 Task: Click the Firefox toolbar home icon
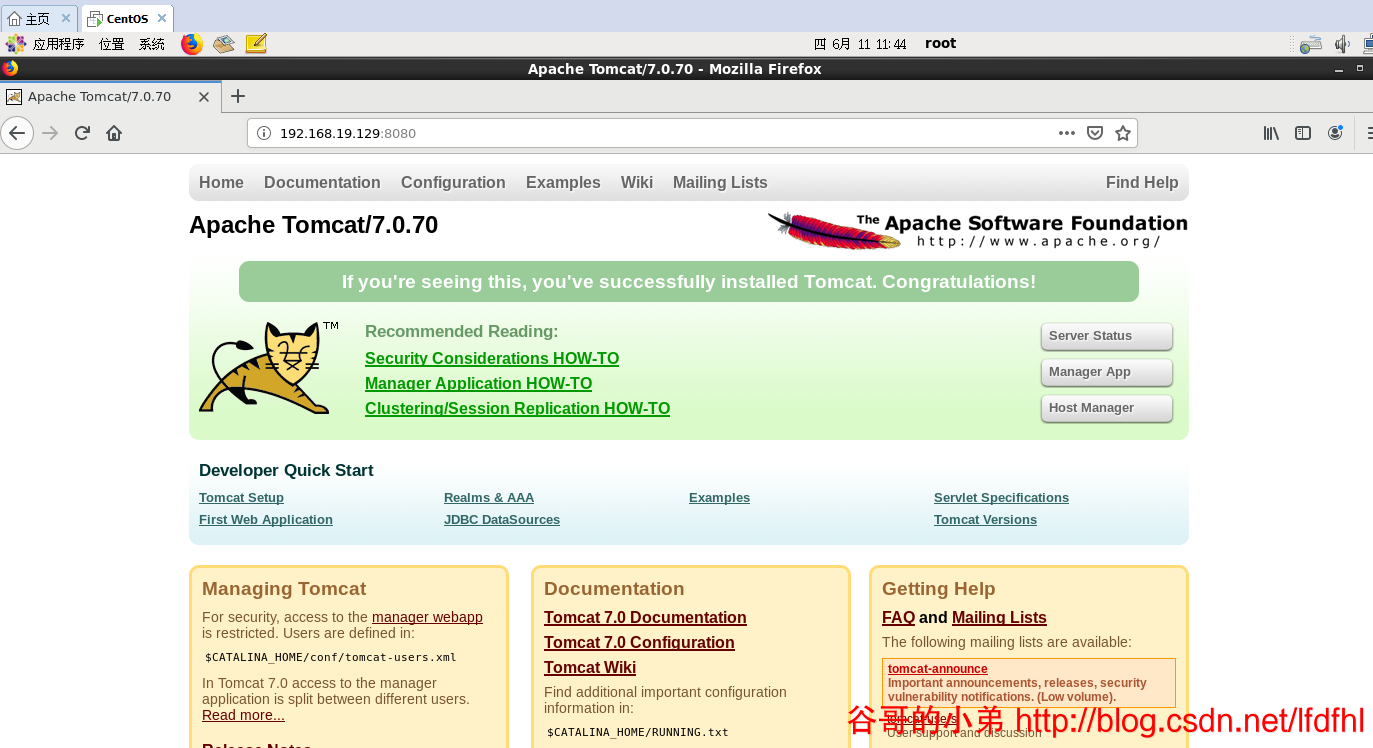(x=114, y=133)
